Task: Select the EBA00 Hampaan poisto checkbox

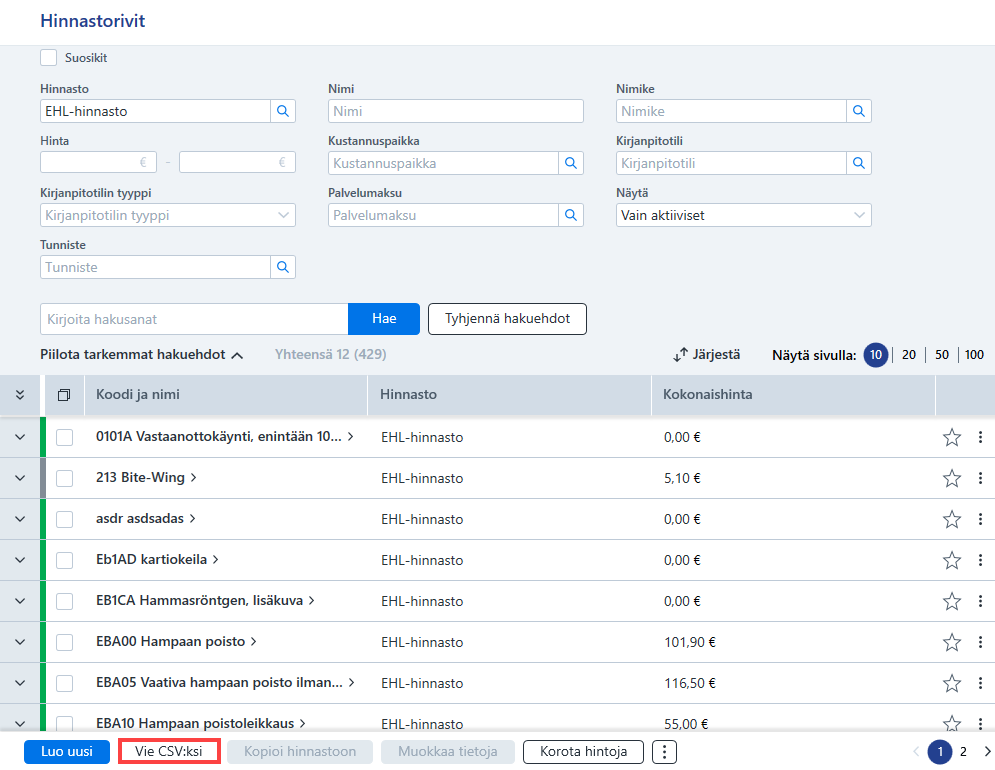Action: pyautogui.click(x=64, y=642)
